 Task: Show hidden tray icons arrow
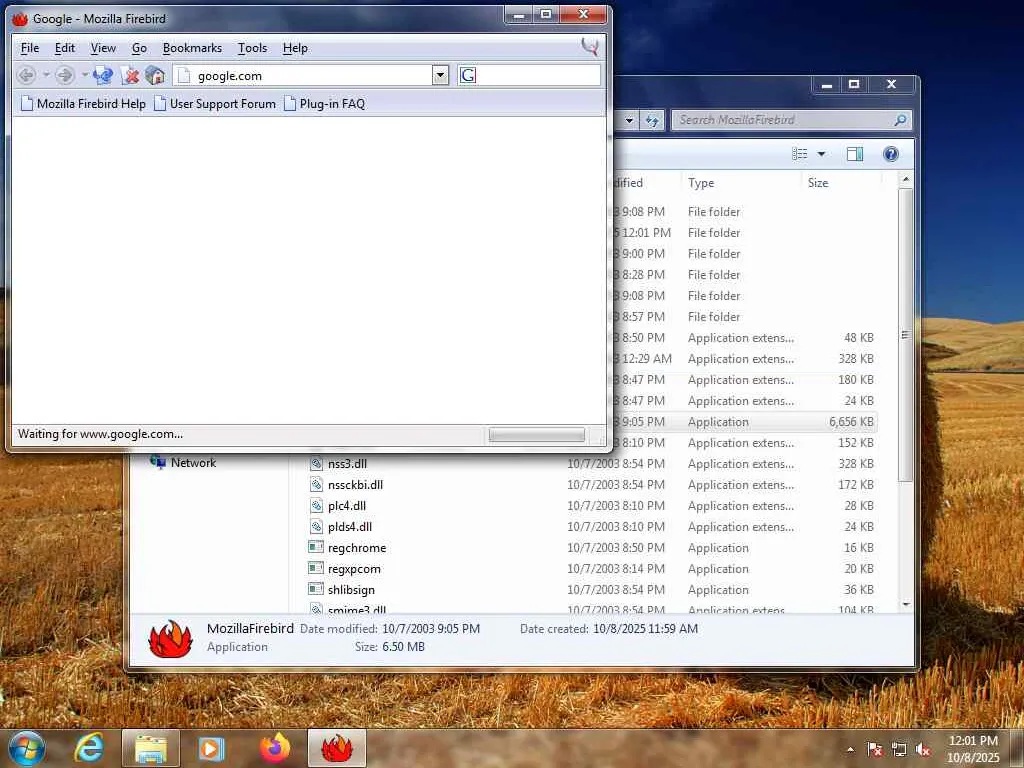[x=850, y=750]
